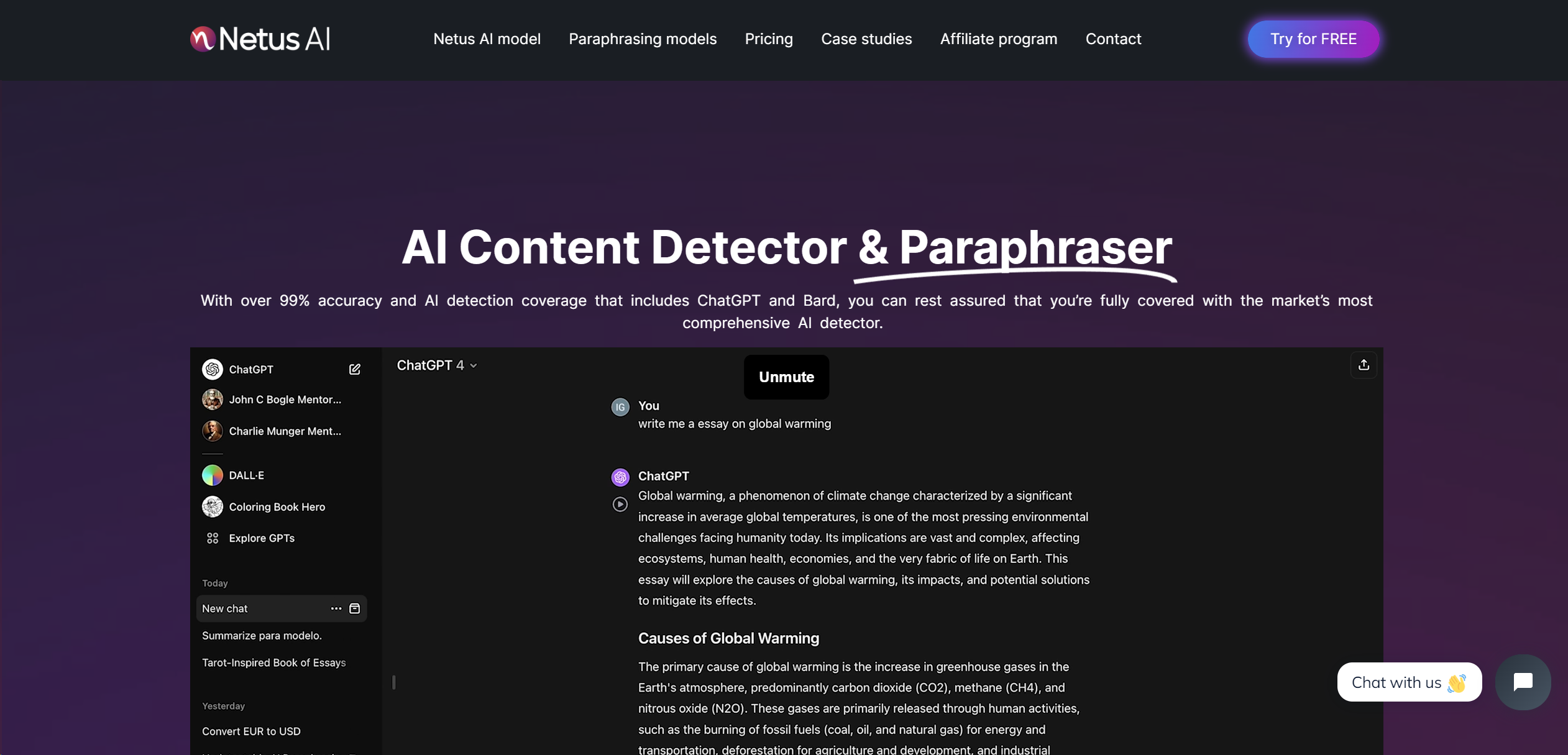This screenshot has width=1568, height=755.
Task: Expand the Netus AI model menu item
Action: coord(487,39)
